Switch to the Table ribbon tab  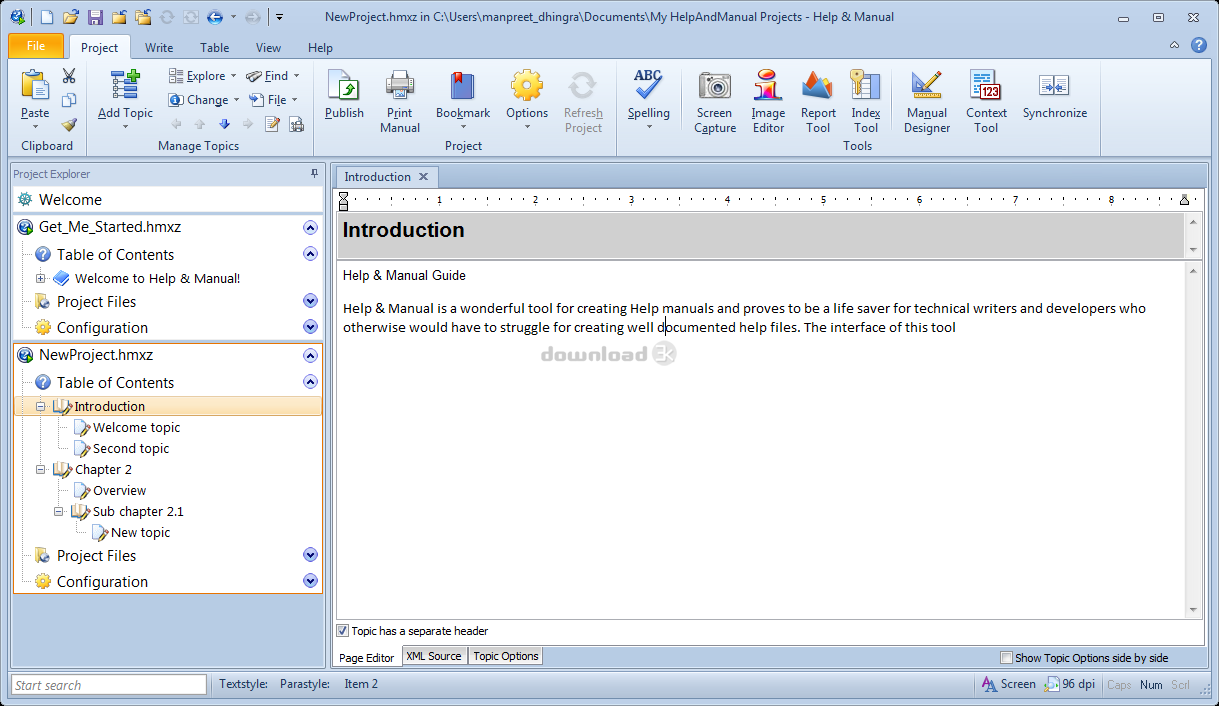pos(214,47)
